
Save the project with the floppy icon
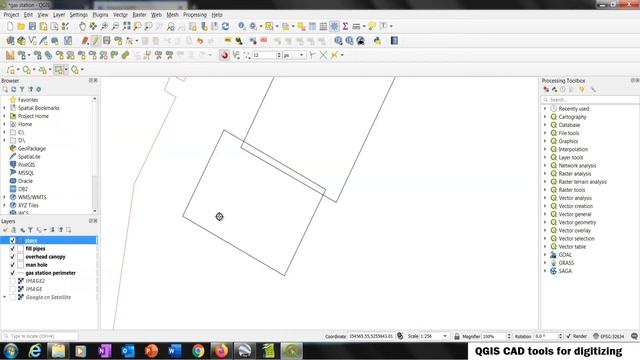pyautogui.click(x=32, y=27)
